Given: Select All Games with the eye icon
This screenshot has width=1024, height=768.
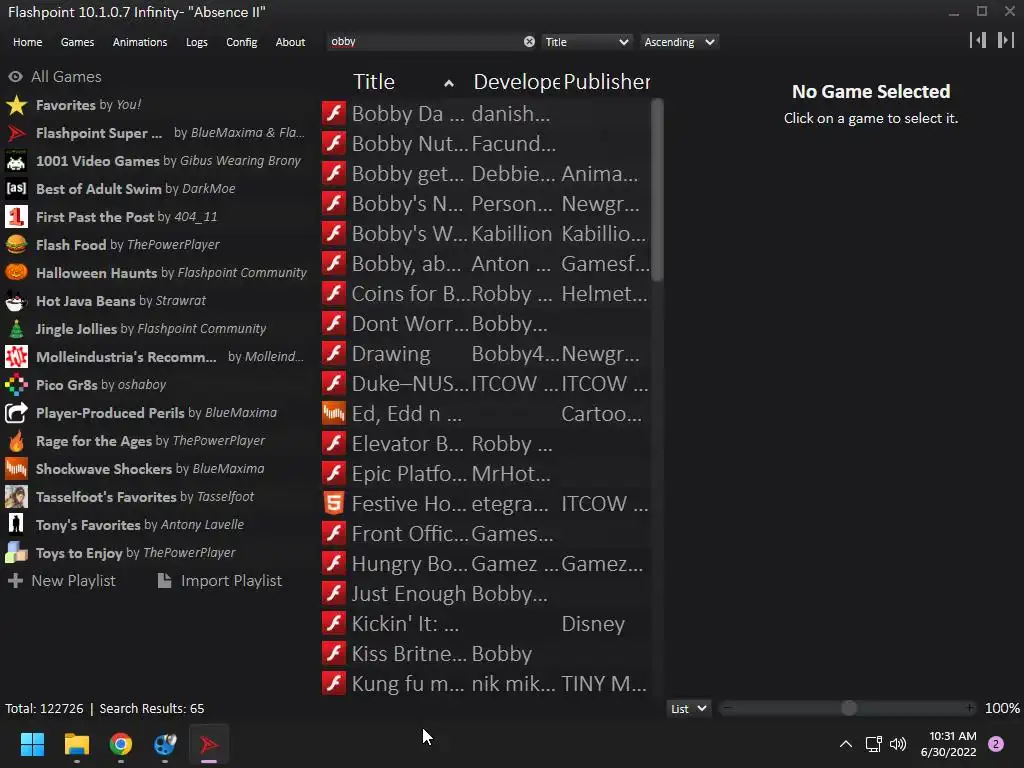Looking at the screenshot, I should click(16, 76).
